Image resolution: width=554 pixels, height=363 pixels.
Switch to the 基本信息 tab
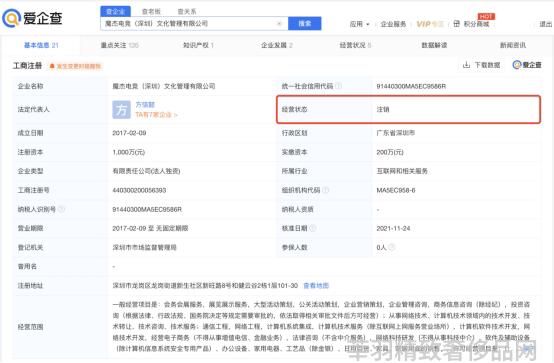click(x=41, y=45)
